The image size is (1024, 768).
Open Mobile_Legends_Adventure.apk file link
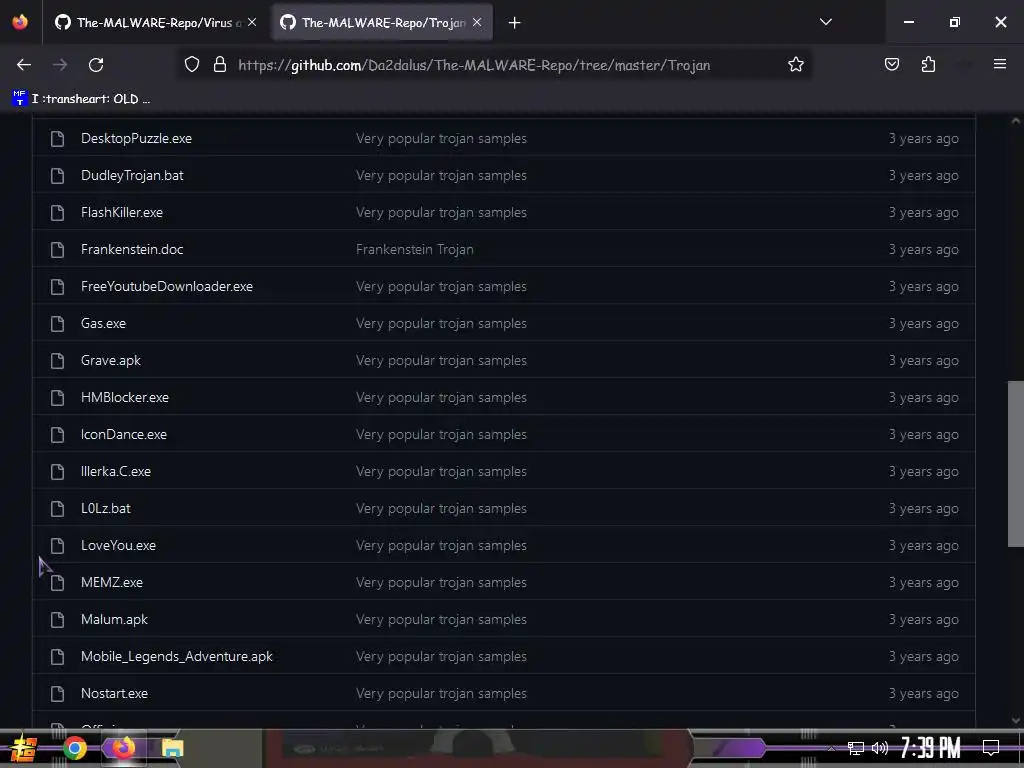[176, 656]
